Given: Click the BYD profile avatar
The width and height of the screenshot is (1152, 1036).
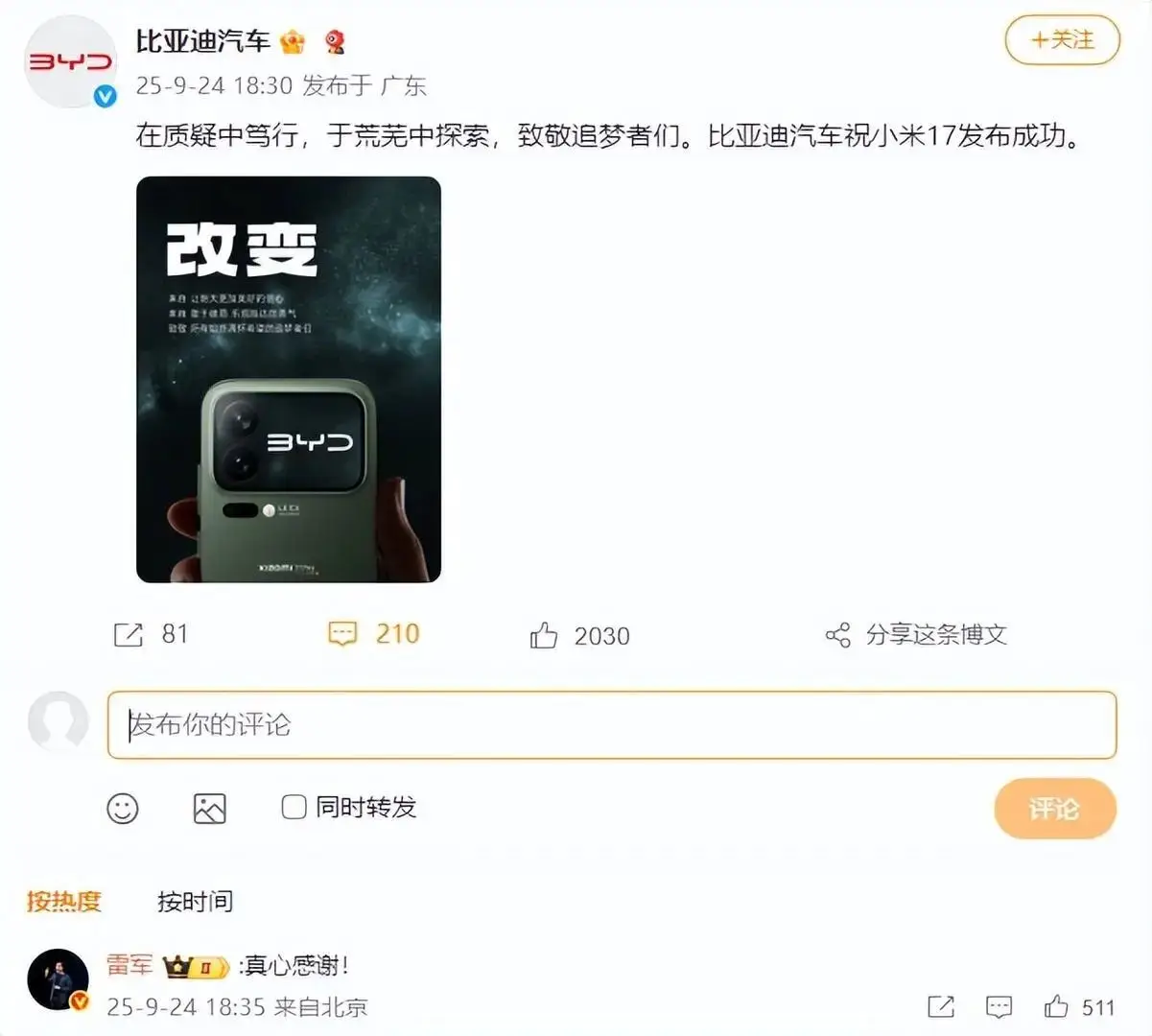Looking at the screenshot, I should pos(69,61).
